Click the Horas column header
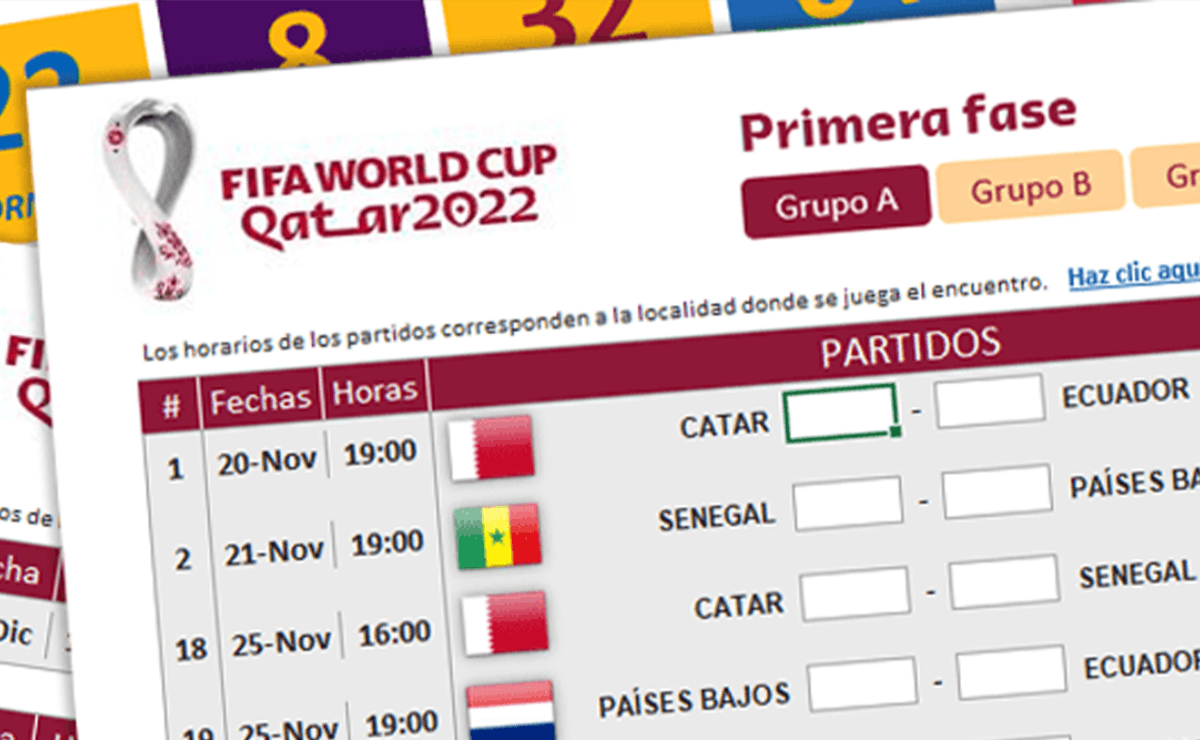This screenshot has width=1200, height=740. tap(374, 391)
